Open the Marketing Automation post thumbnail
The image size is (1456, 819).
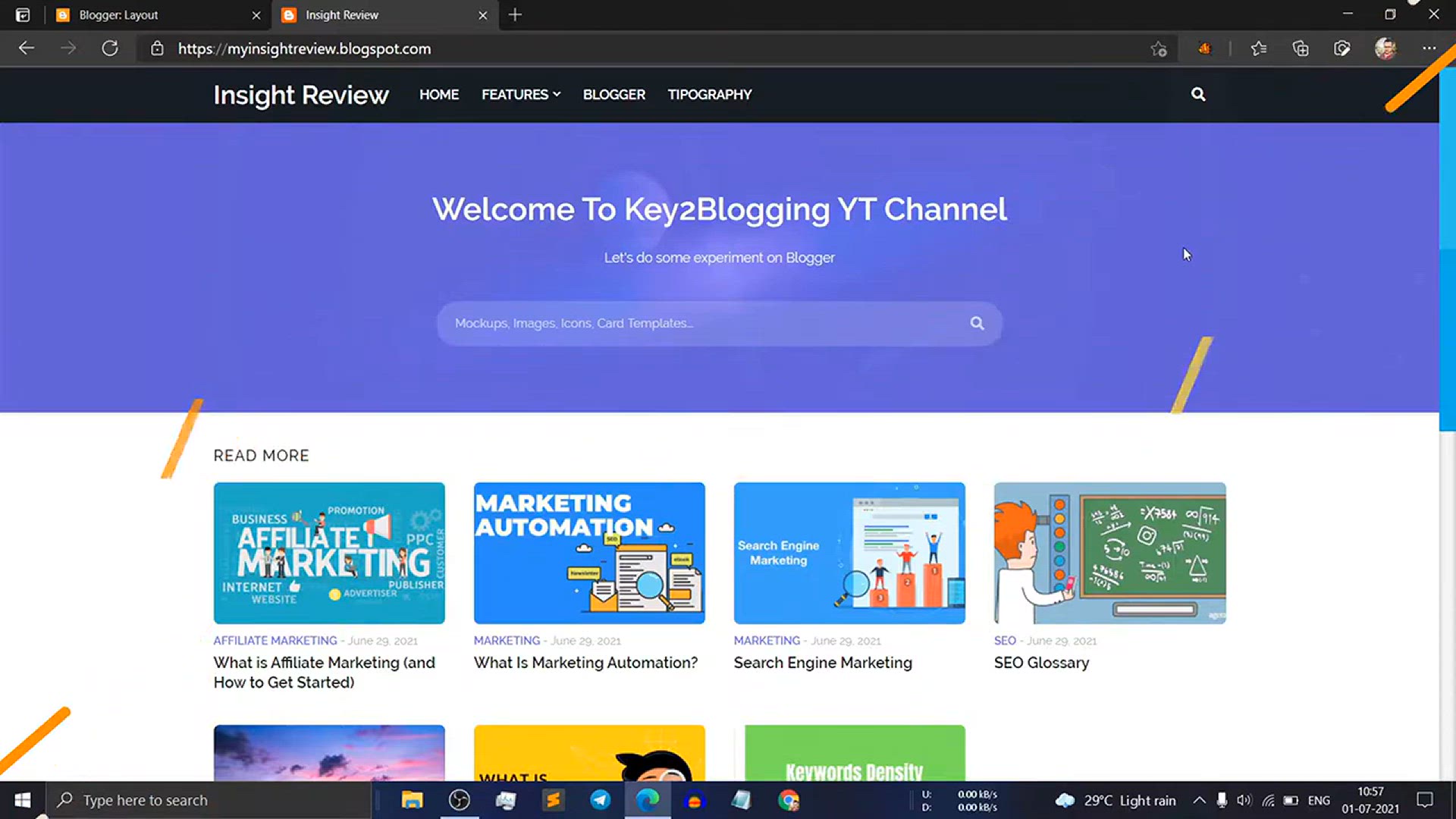(x=589, y=553)
